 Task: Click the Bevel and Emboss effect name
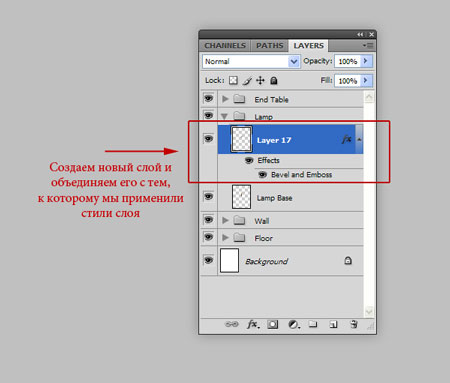point(301,175)
